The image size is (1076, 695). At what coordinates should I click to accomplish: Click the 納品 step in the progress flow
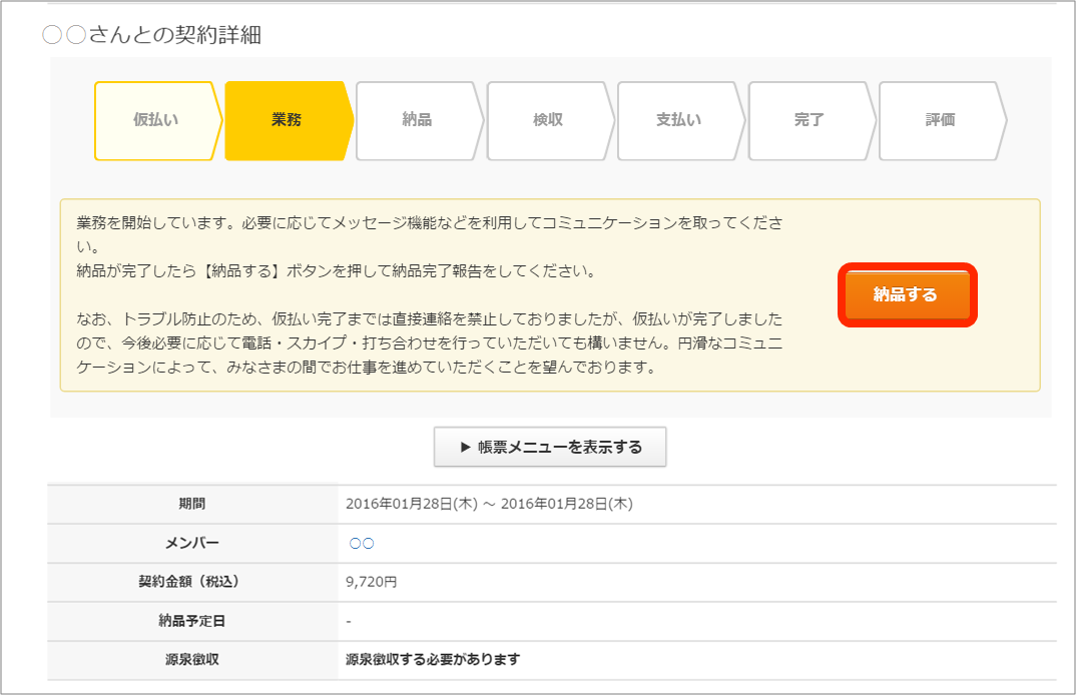[x=417, y=120]
